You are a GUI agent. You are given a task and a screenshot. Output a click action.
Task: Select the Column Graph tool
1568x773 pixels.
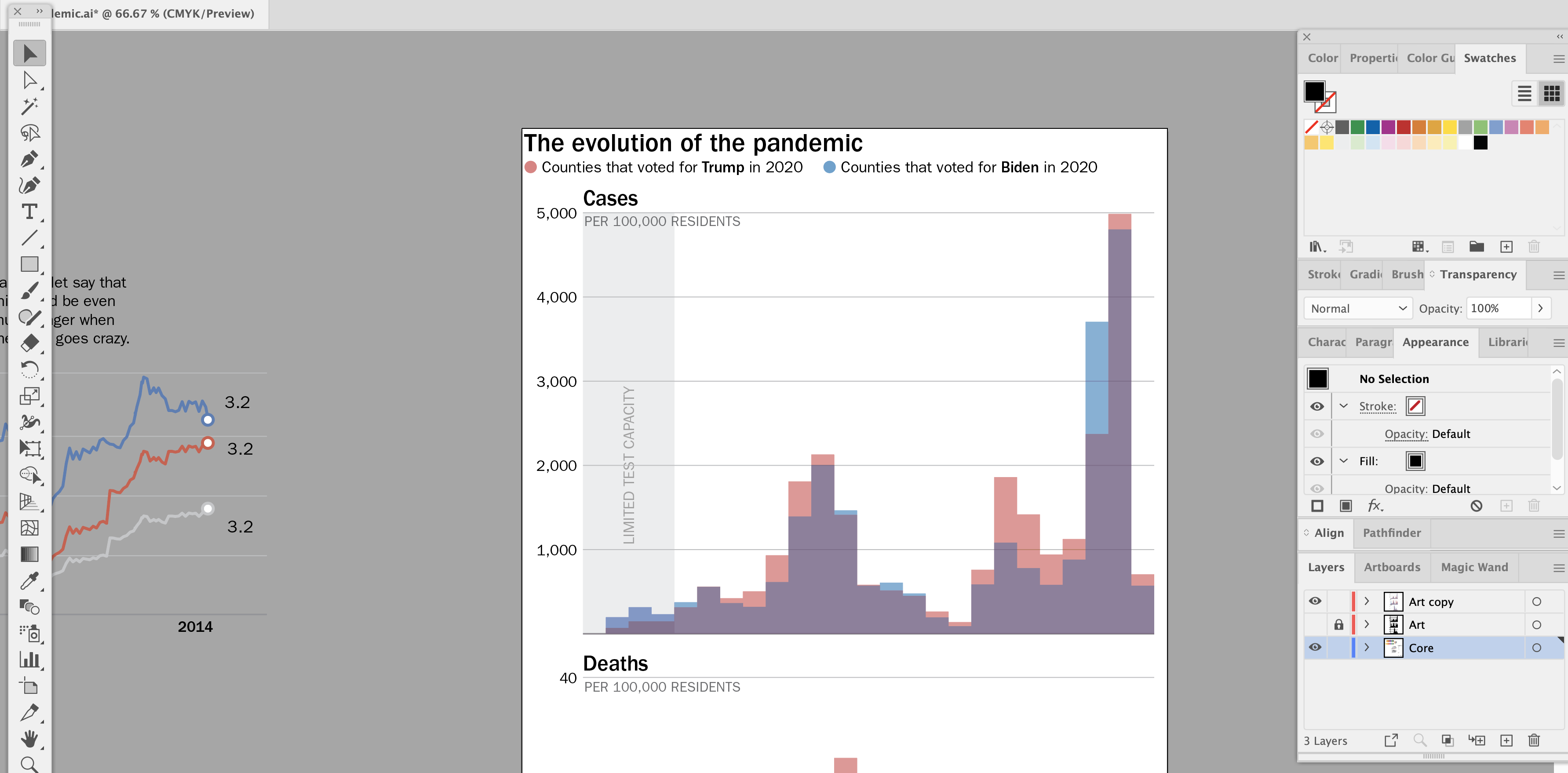pos(29,660)
